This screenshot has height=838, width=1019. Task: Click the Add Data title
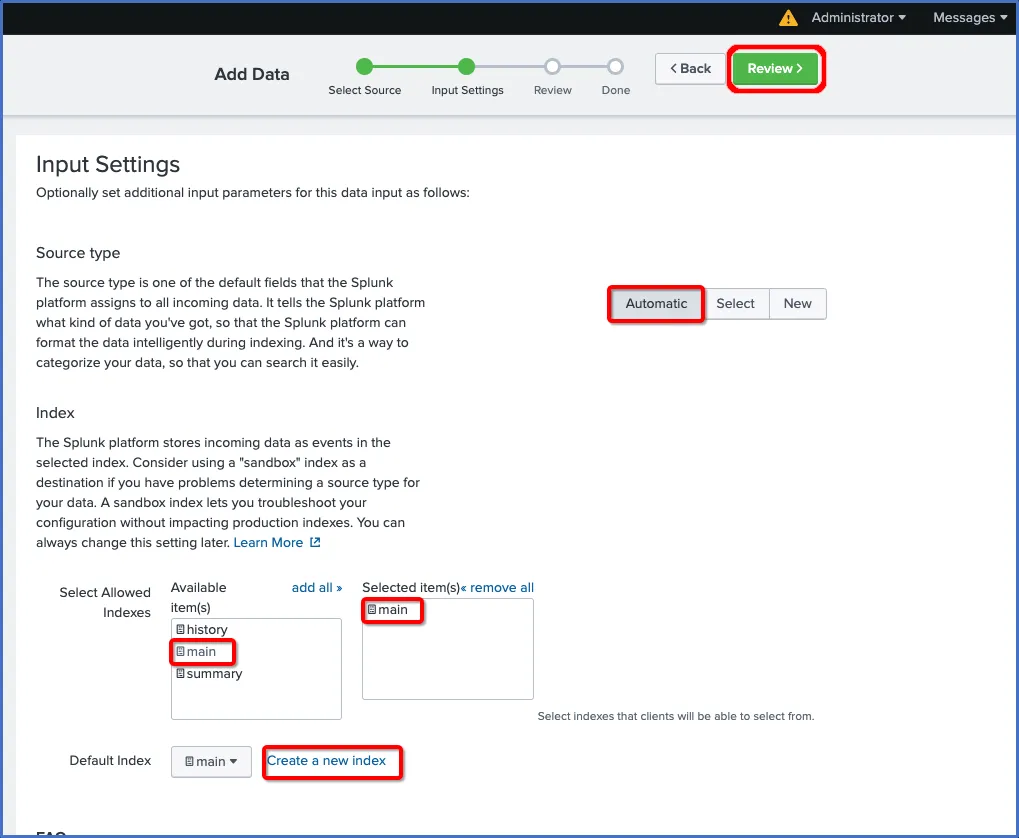click(x=252, y=74)
